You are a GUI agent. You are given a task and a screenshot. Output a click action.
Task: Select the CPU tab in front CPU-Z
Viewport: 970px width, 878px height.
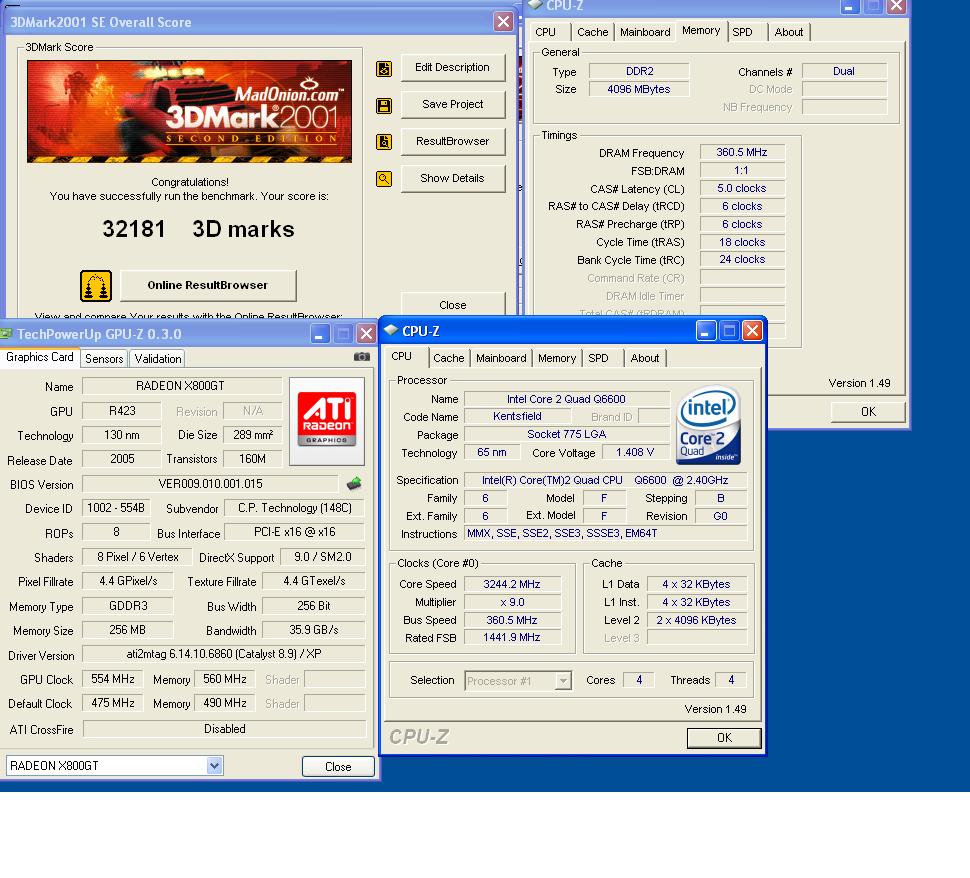(401, 356)
